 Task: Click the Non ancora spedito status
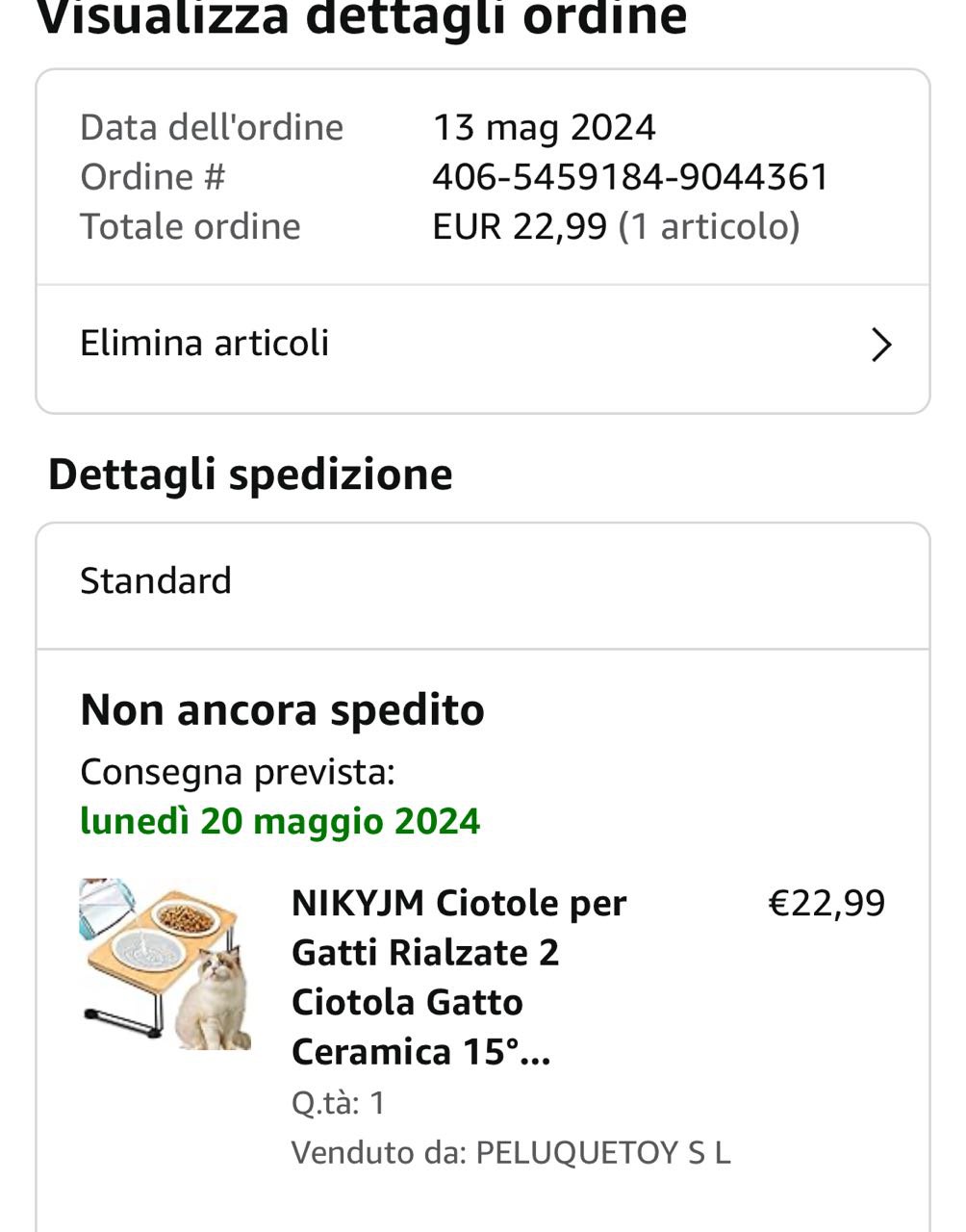tap(282, 710)
